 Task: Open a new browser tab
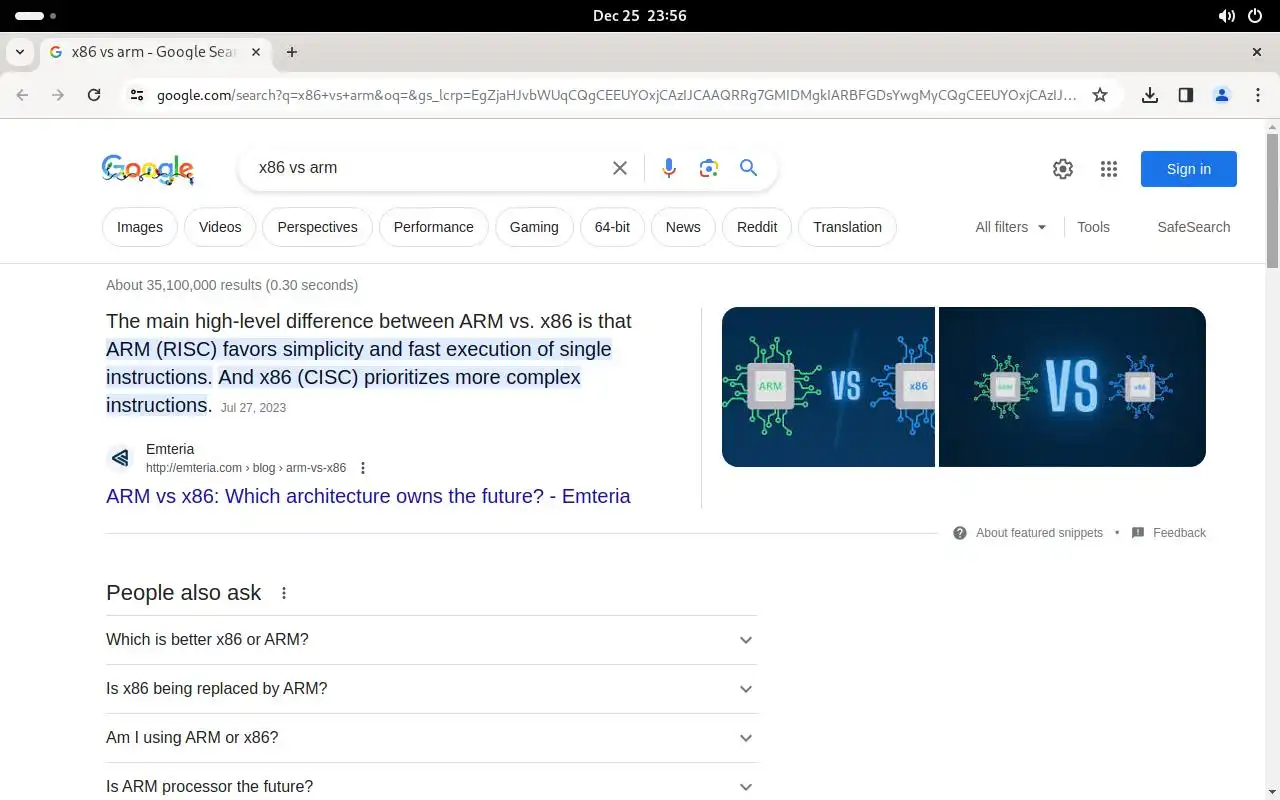[x=292, y=52]
